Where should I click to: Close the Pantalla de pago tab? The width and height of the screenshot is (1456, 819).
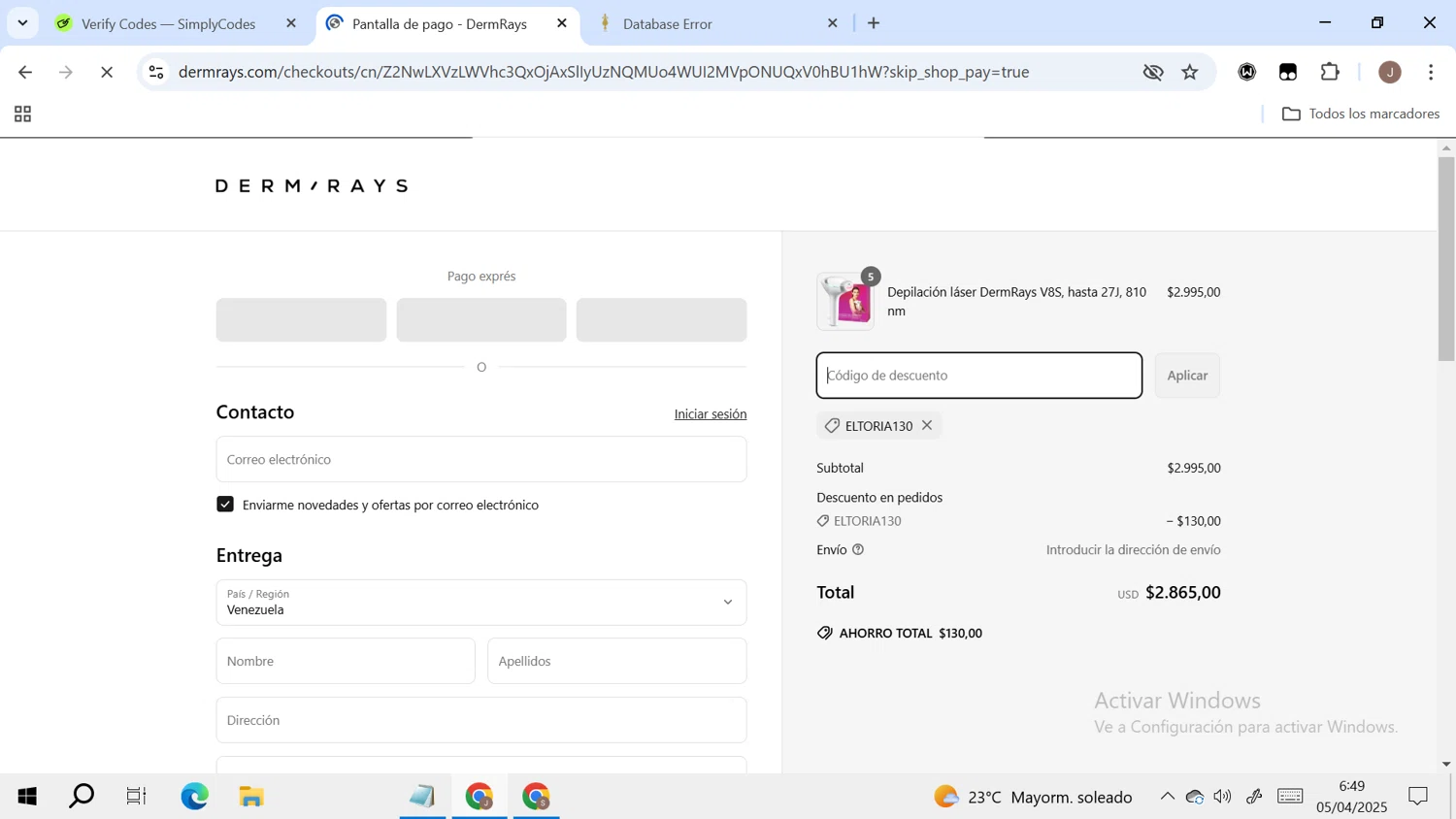[x=561, y=23]
